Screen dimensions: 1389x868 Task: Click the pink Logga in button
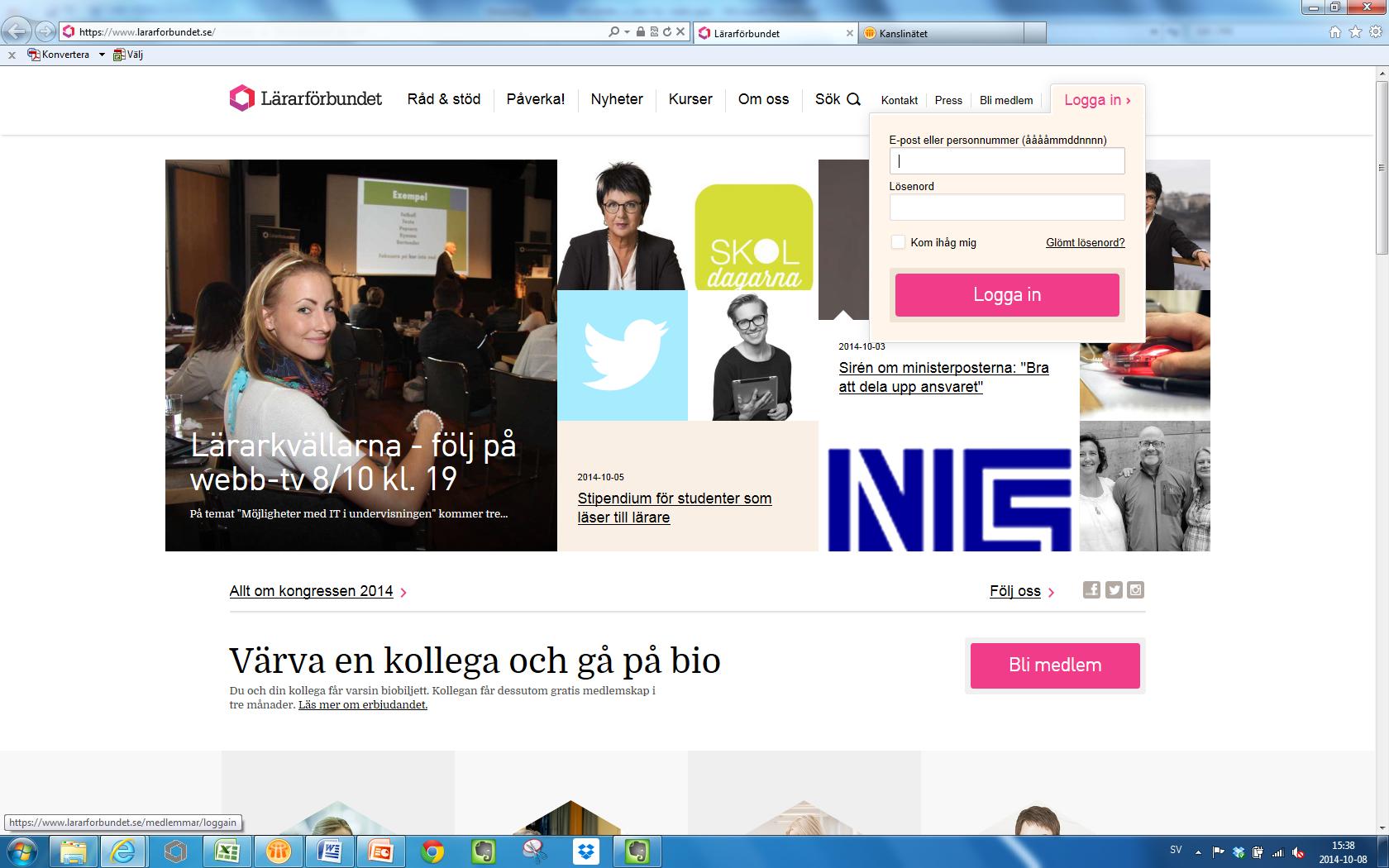point(1007,295)
